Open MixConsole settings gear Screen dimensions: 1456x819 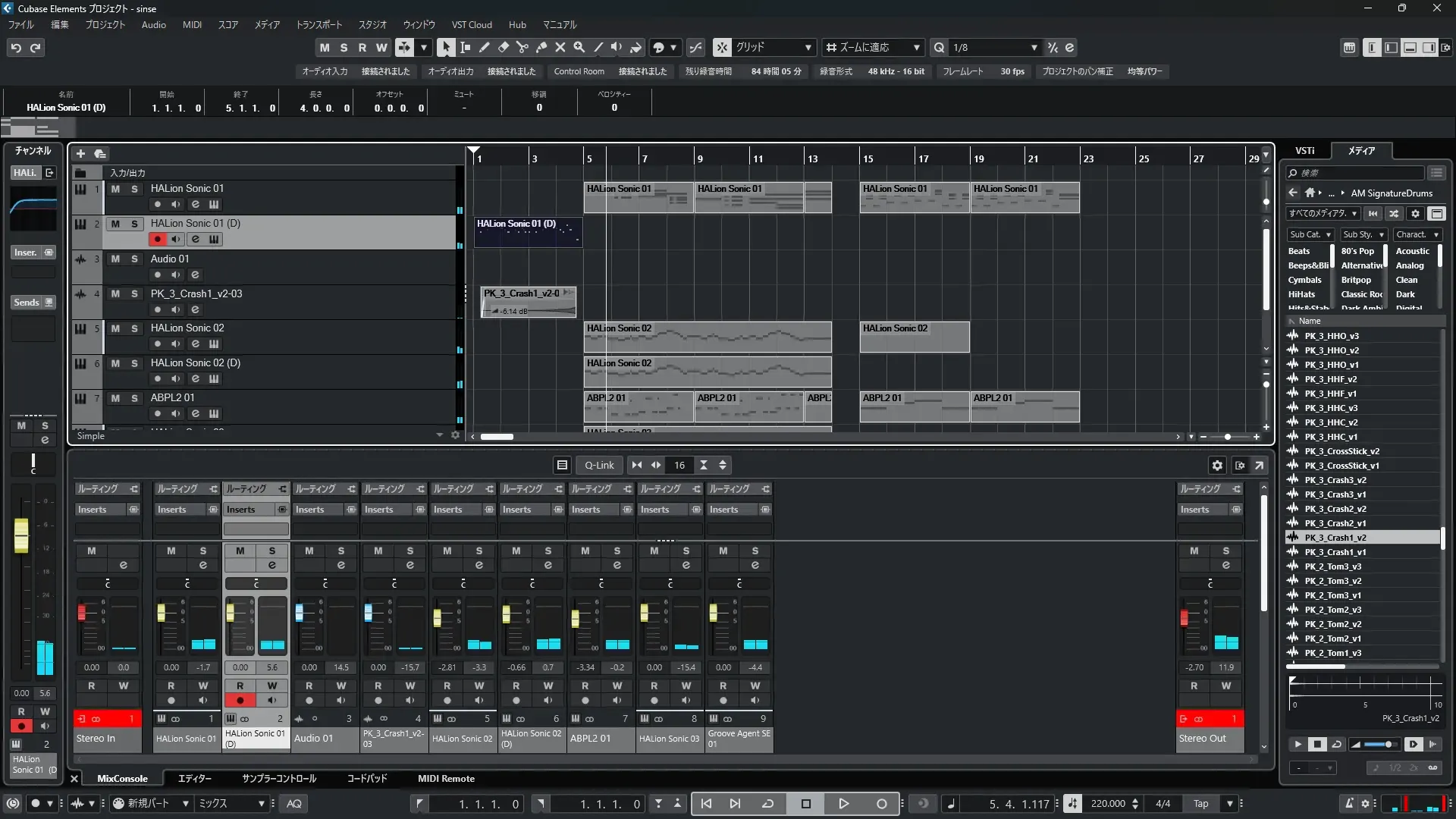click(1217, 466)
